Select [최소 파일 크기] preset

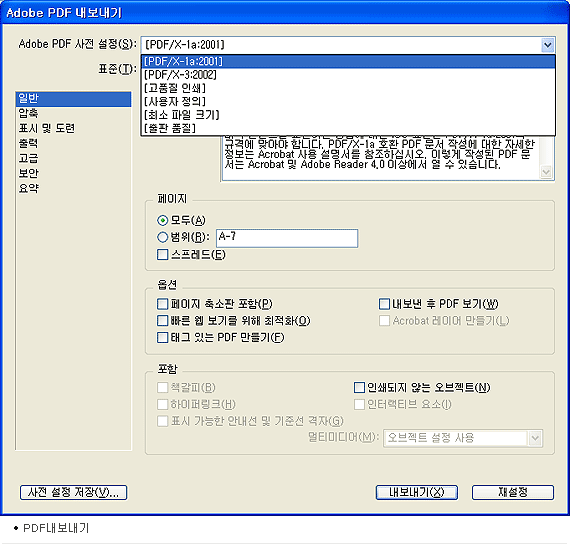coord(348,115)
